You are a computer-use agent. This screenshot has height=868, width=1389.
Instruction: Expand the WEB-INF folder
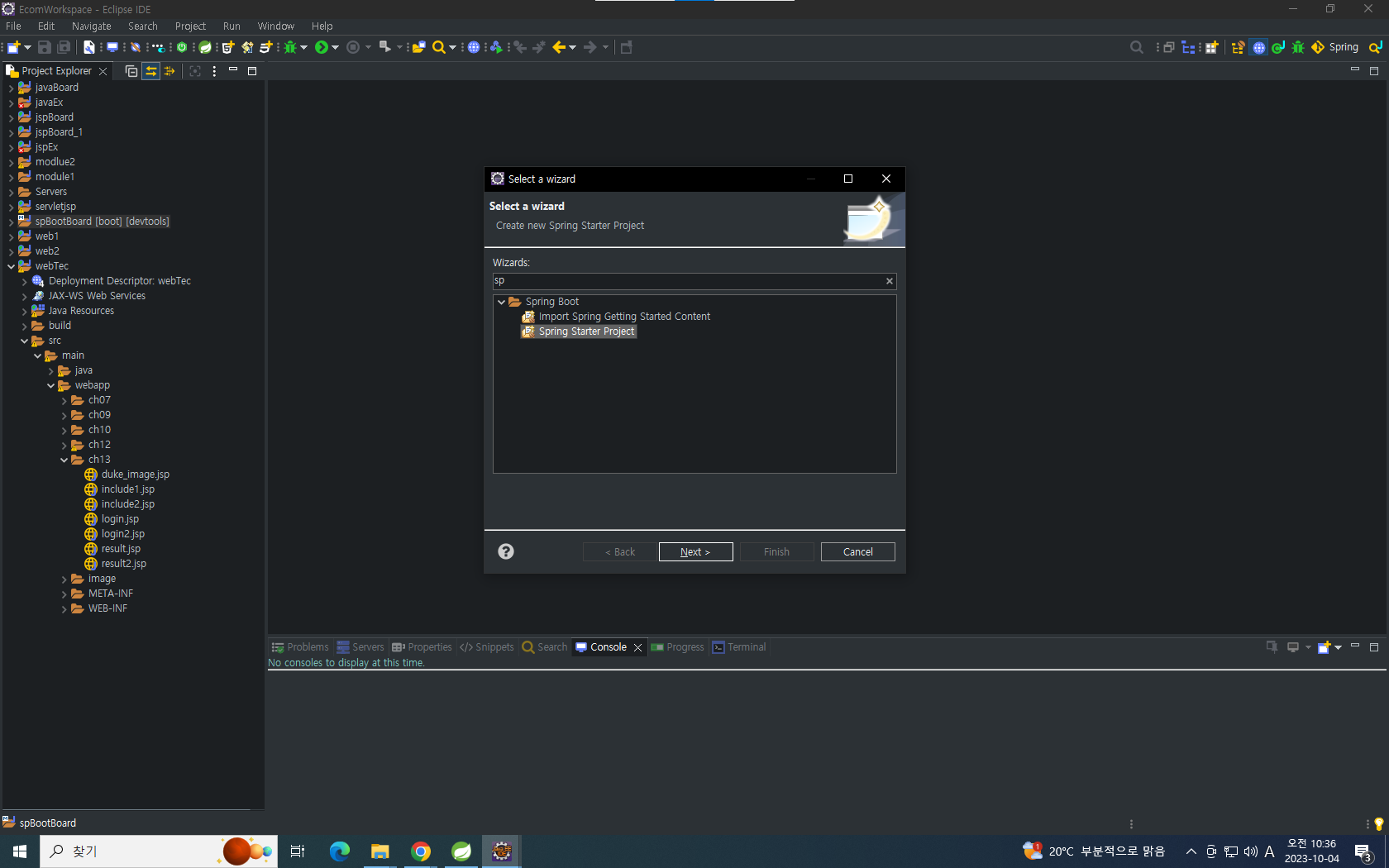[64, 608]
